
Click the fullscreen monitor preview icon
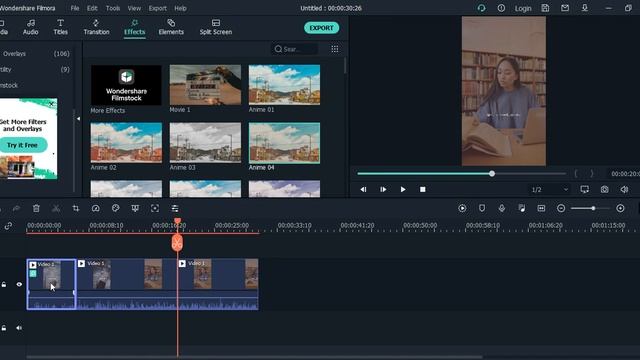[x=584, y=189]
